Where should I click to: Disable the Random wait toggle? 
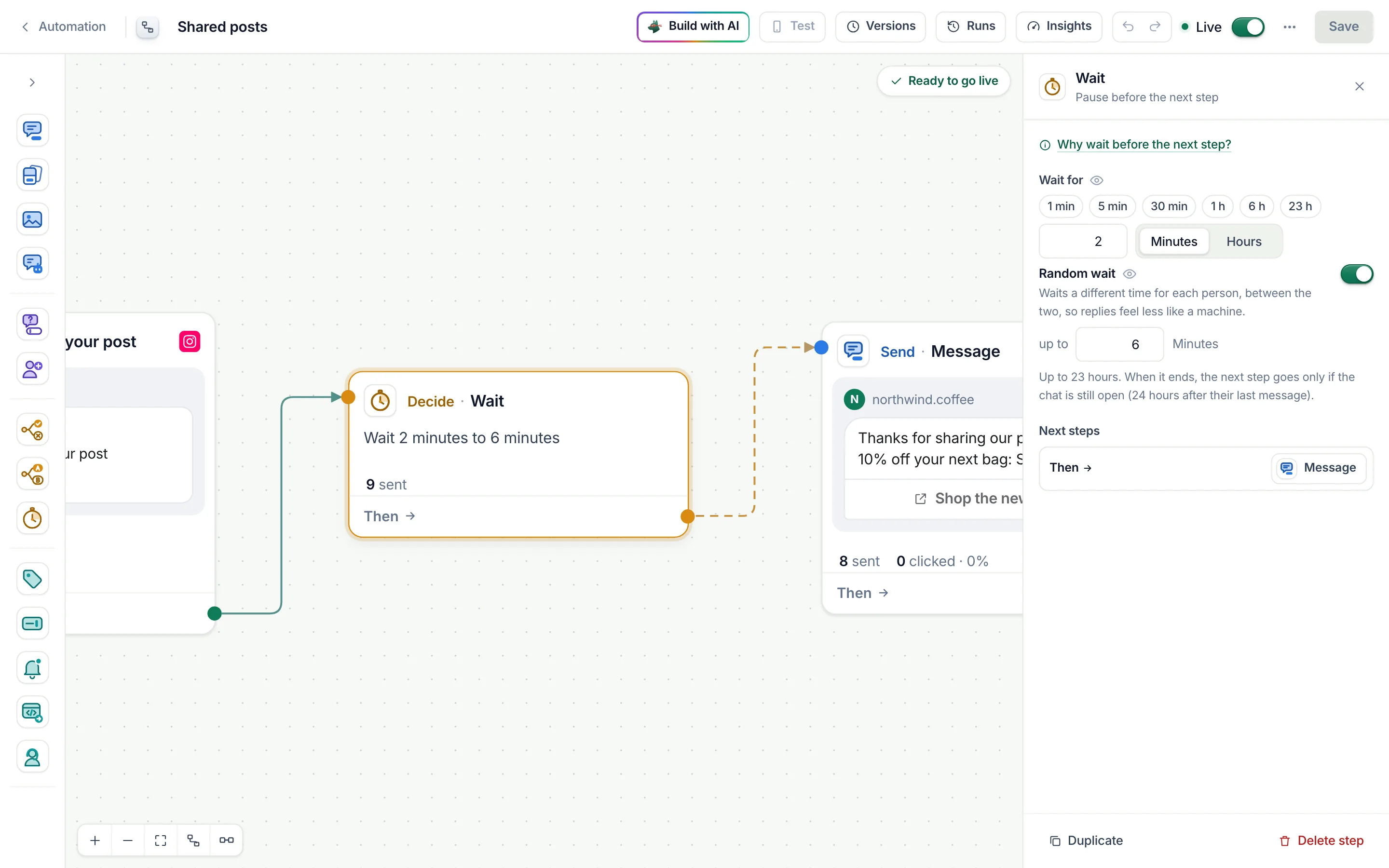(1356, 274)
